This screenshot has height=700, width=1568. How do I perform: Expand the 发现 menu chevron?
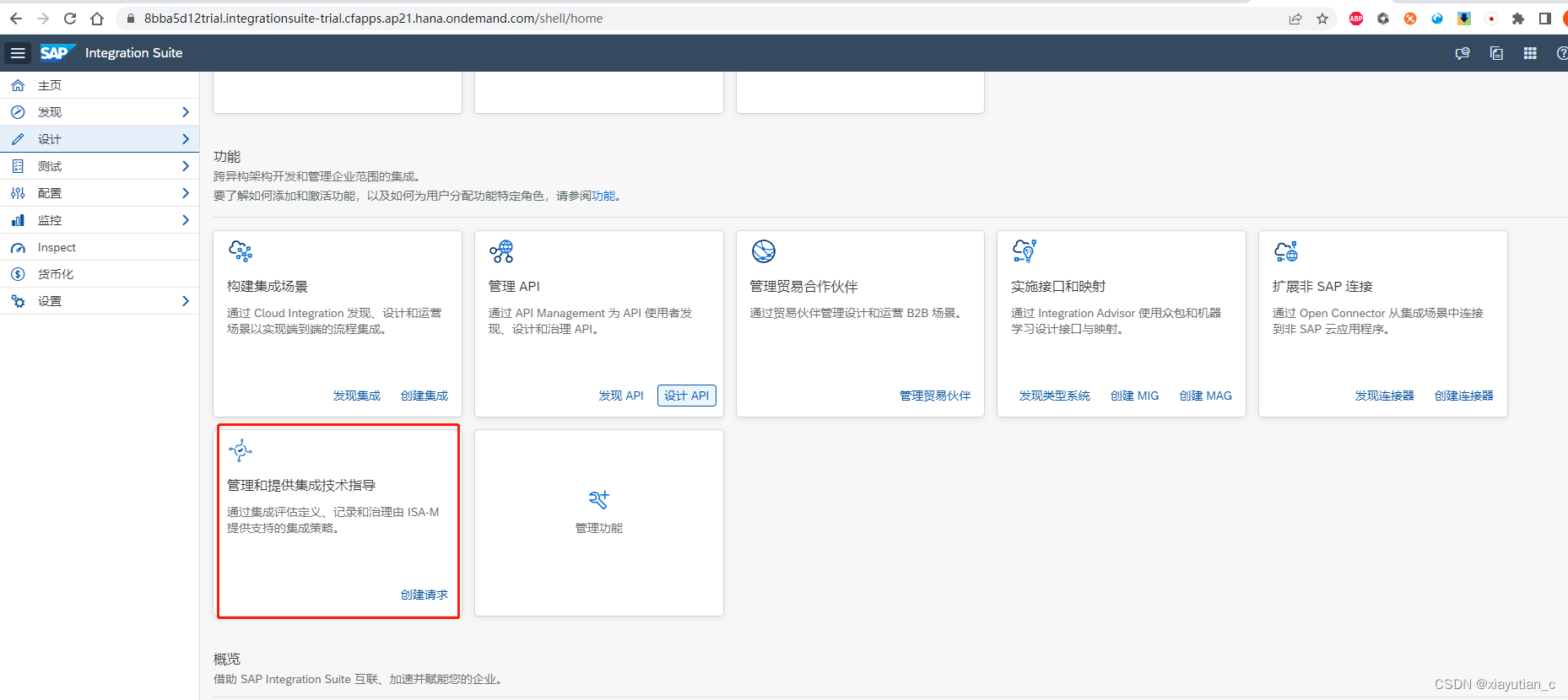pyautogui.click(x=186, y=112)
